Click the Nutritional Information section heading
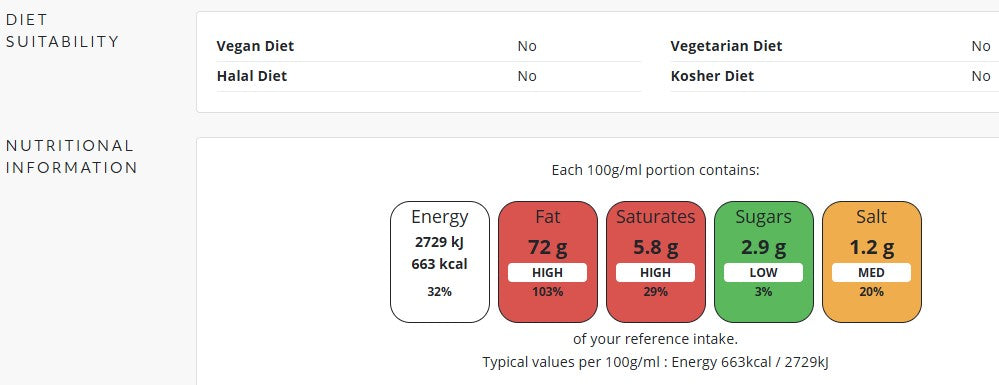This screenshot has height=385, width=999. click(x=71, y=156)
